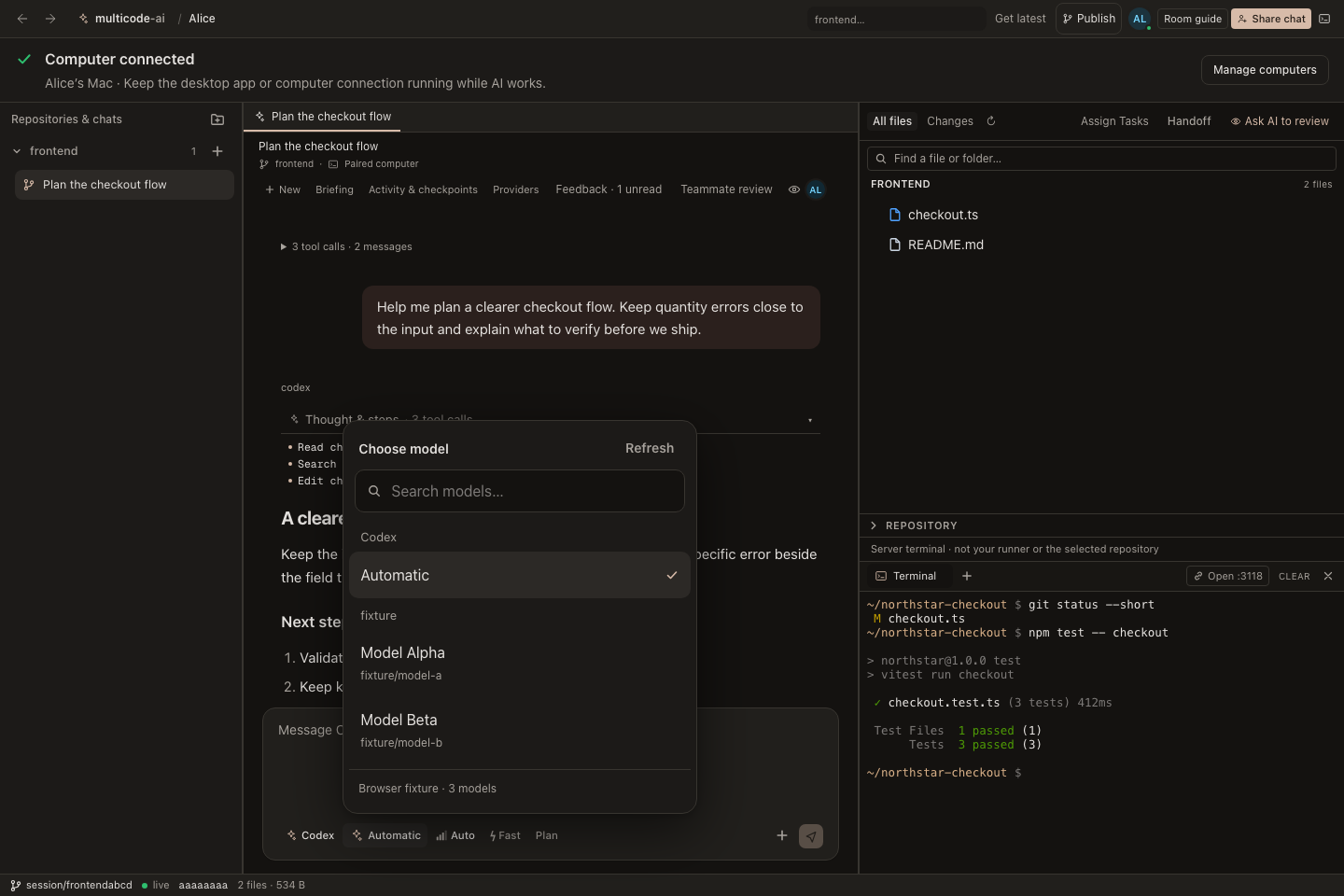This screenshot has width=1344, height=896.
Task: Refresh file changes icon beside Changes tab
Action: [x=991, y=121]
